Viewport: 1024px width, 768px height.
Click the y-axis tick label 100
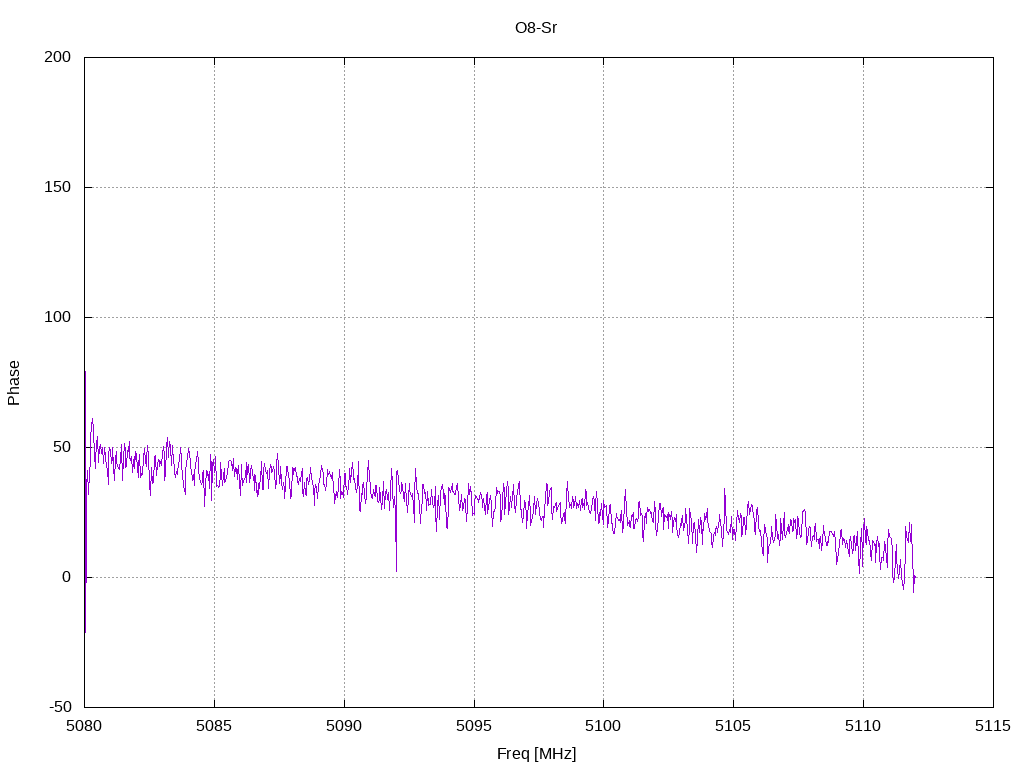(x=57, y=317)
